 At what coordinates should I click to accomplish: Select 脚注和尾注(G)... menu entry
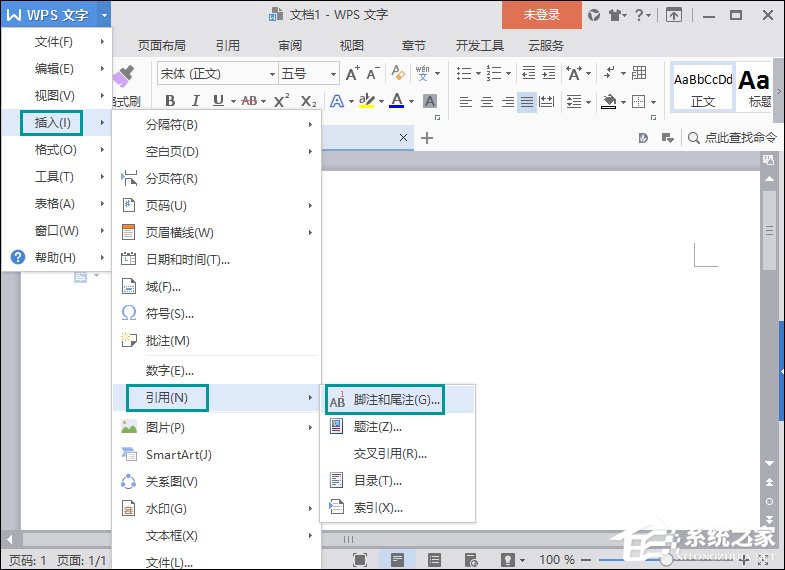point(399,400)
